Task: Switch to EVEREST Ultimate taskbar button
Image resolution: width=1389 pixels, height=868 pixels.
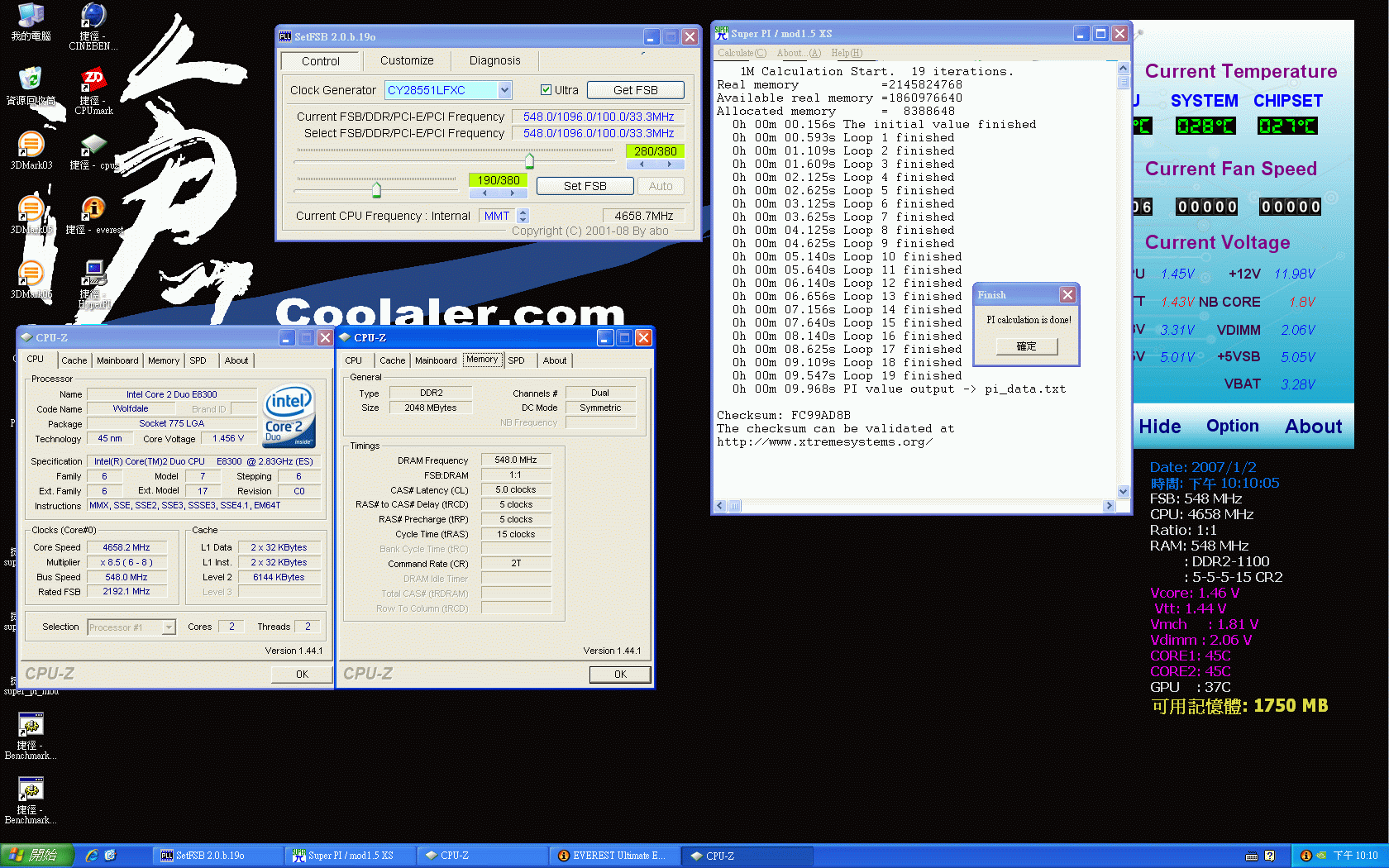Action: pyautogui.click(x=614, y=856)
